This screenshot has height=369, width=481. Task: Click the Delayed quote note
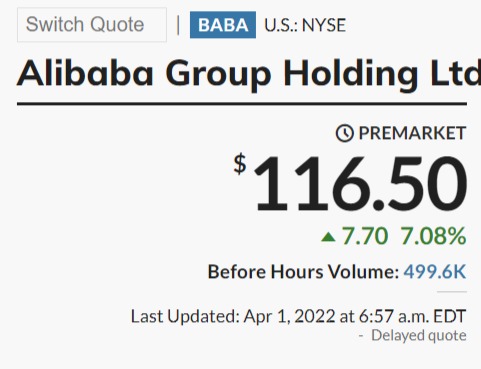(419, 335)
